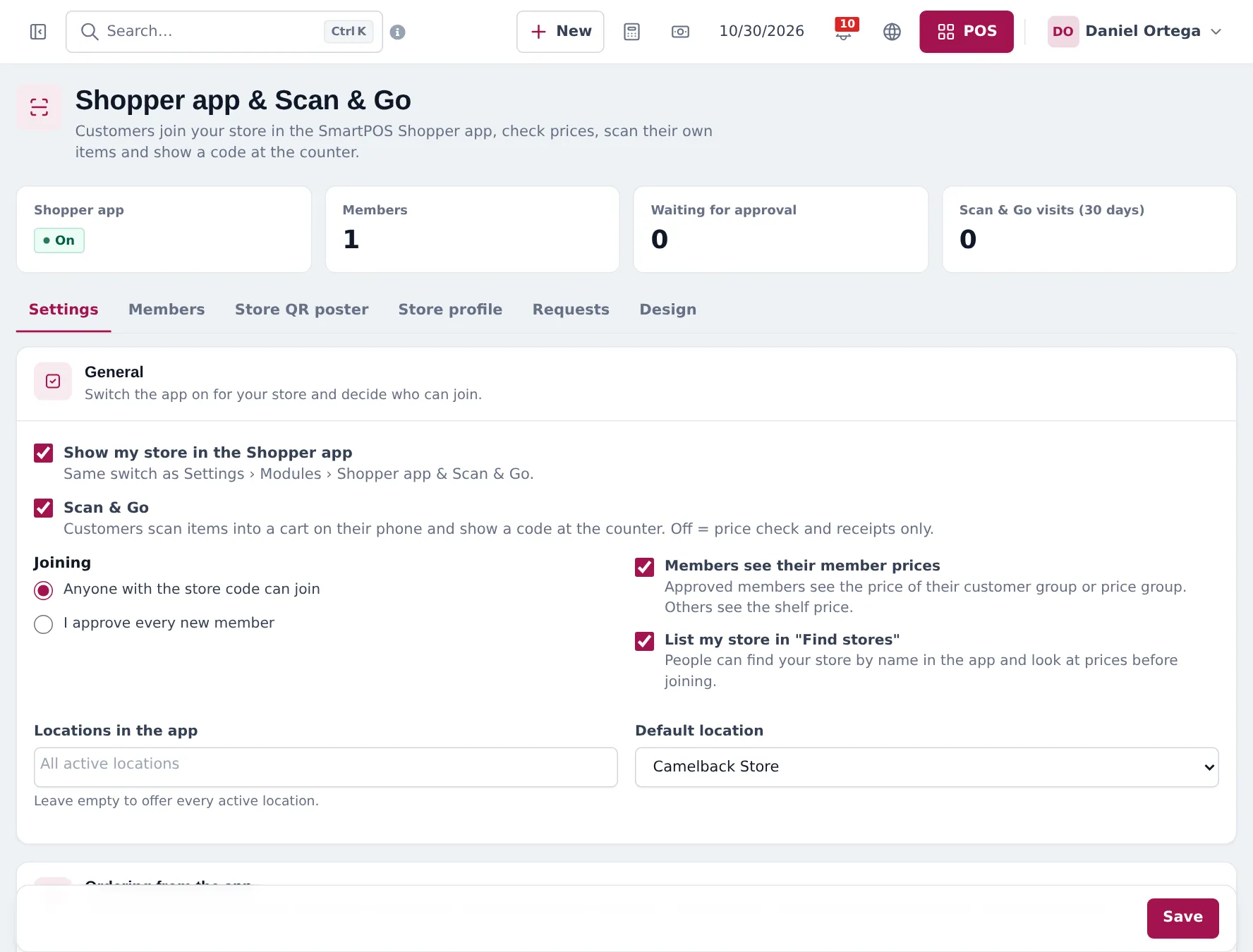Open the Store profile tab
1253x952 pixels.
pos(450,310)
